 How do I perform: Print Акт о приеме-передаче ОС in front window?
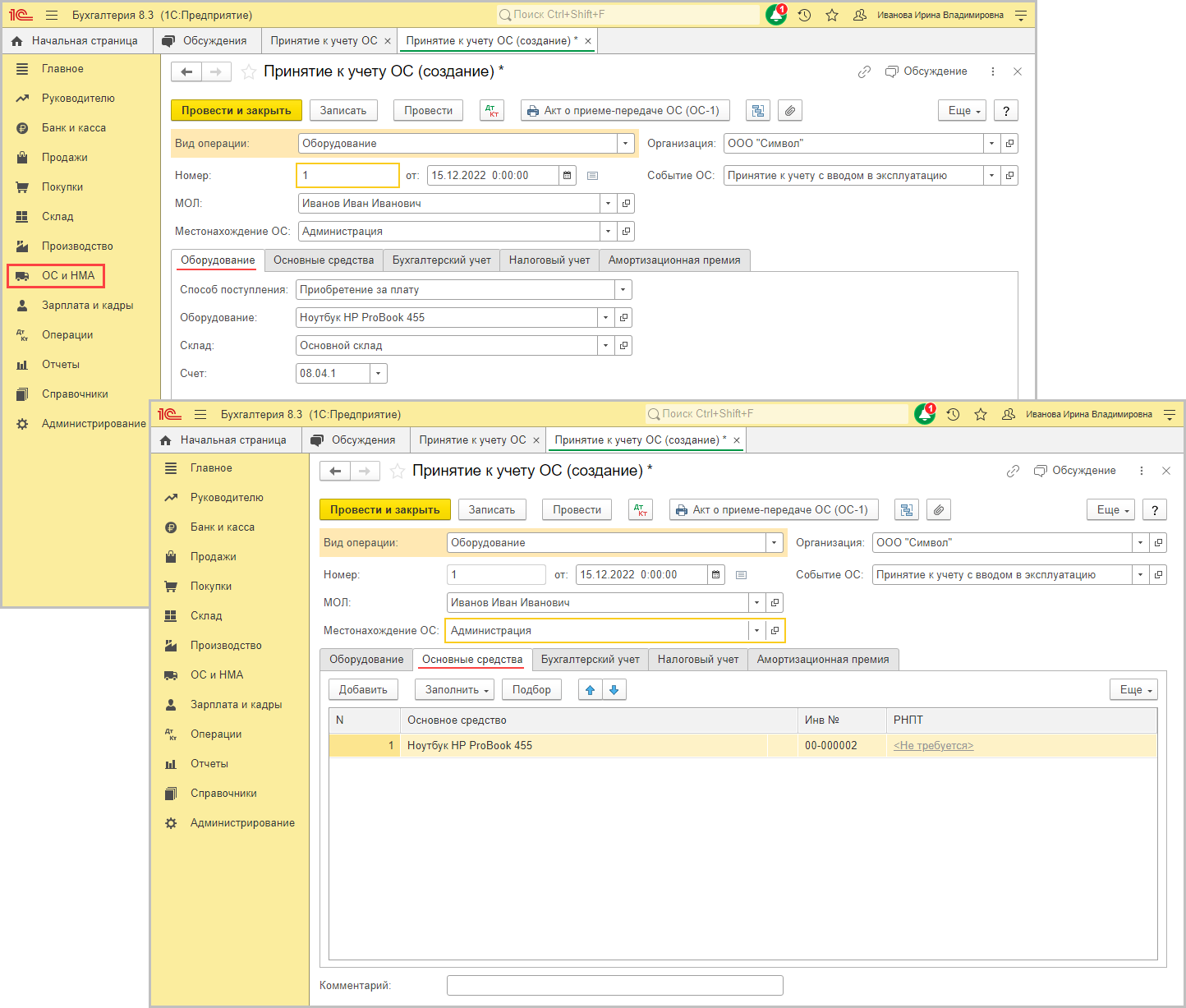pyautogui.click(x=774, y=509)
